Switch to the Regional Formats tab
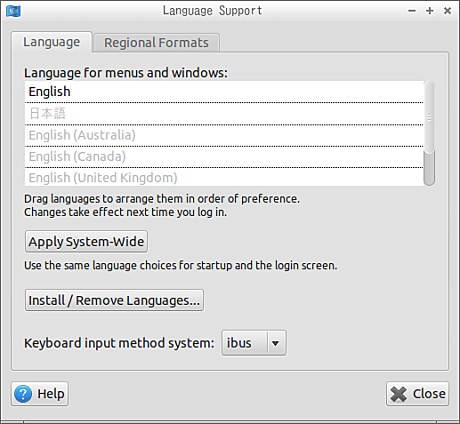 pyautogui.click(x=156, y=43)
